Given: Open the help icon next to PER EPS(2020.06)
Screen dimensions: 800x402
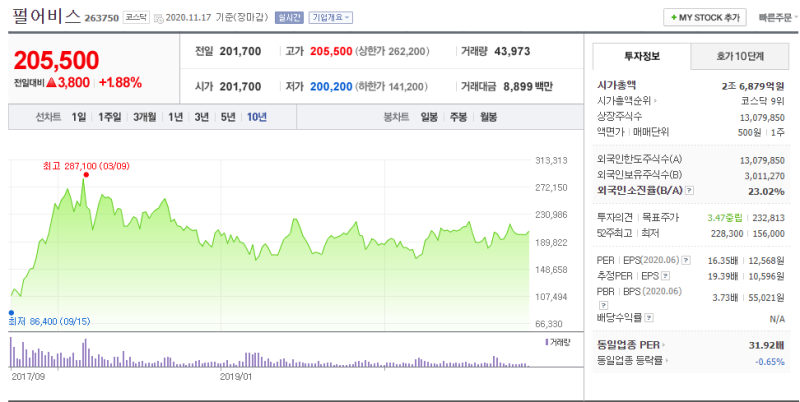Looking at the screenshot, I should [x=686, y=260].
